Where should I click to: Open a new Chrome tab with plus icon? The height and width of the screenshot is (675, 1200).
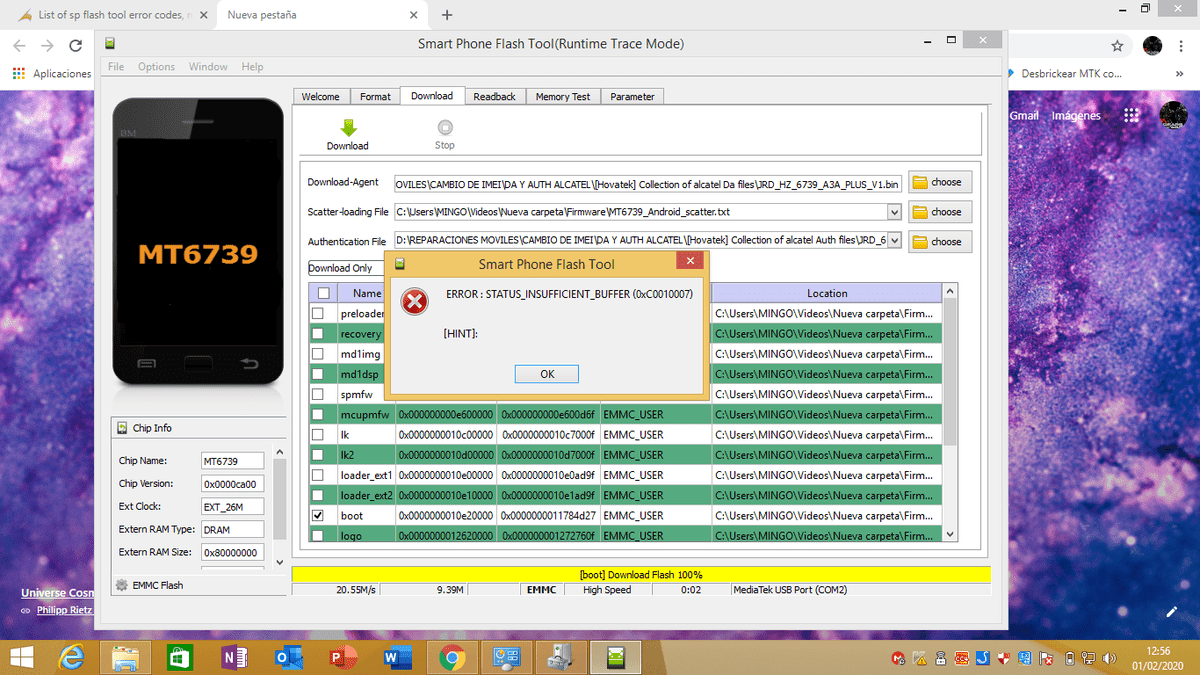[447, 15]
